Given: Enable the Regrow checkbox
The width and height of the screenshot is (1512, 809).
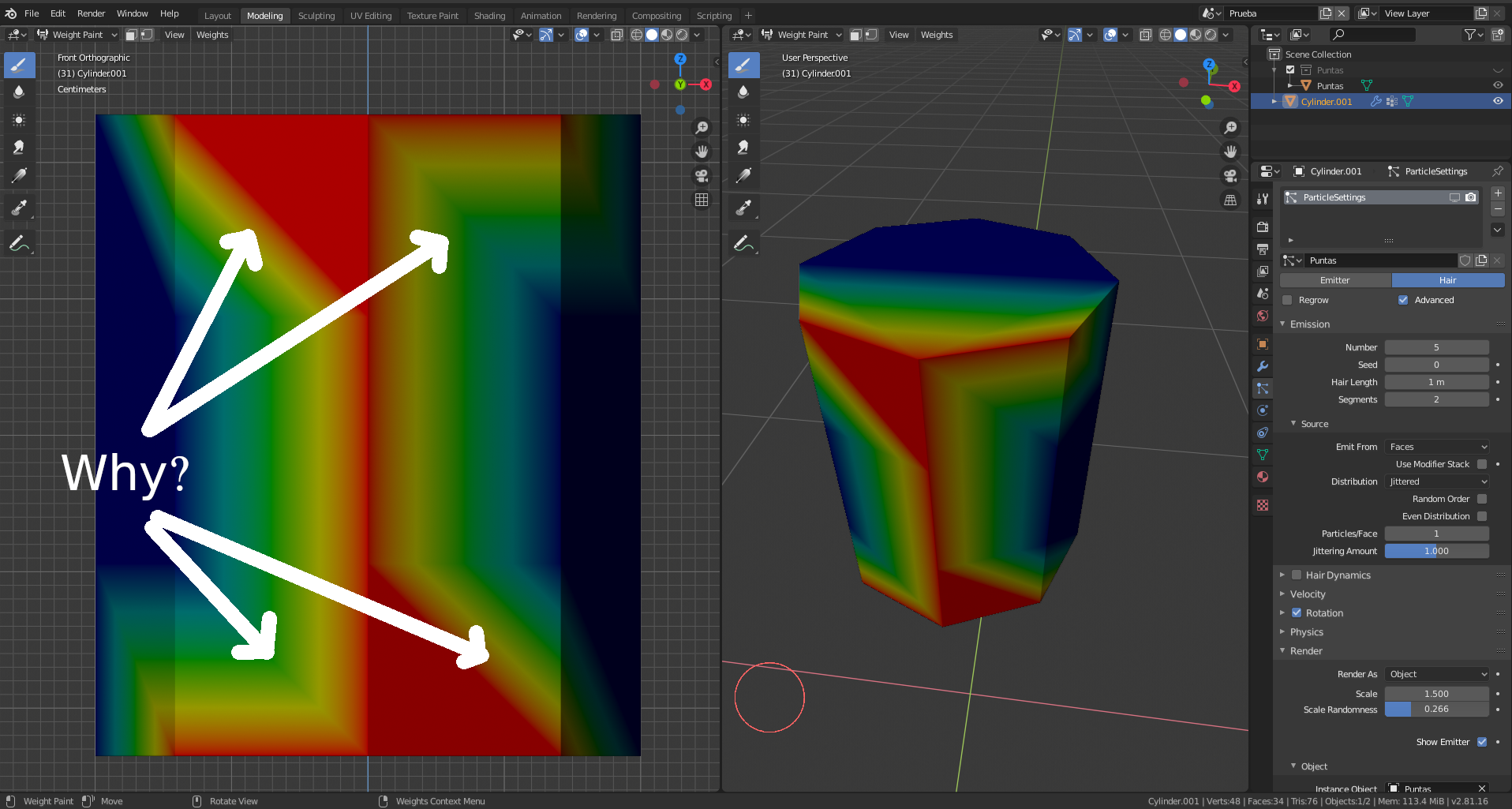Looking at the screenshot, I should click(1287, 300).
